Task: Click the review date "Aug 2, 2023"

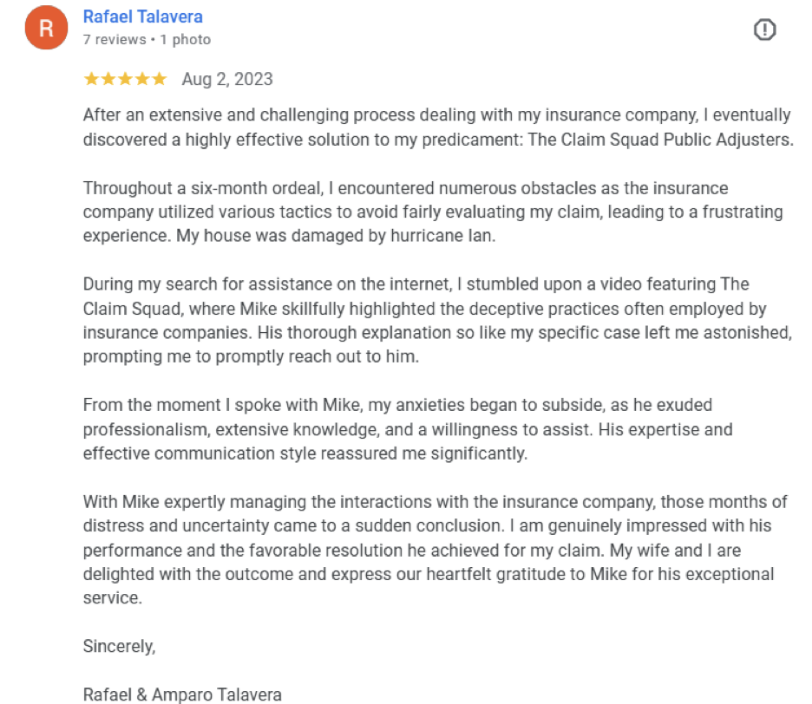Action: click(227, 79)
